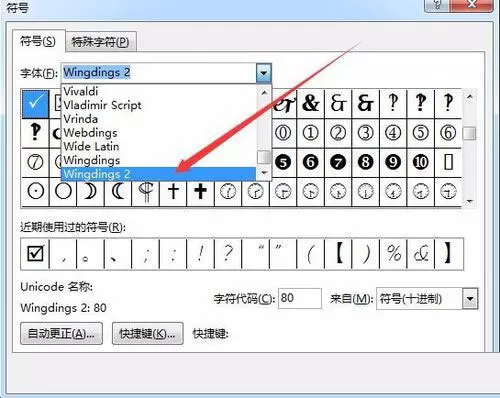Image resolution: width=500 pixels, height=398 pixels.
Task: Select circled digit zero symbol
Action: (x=283, y=133)
